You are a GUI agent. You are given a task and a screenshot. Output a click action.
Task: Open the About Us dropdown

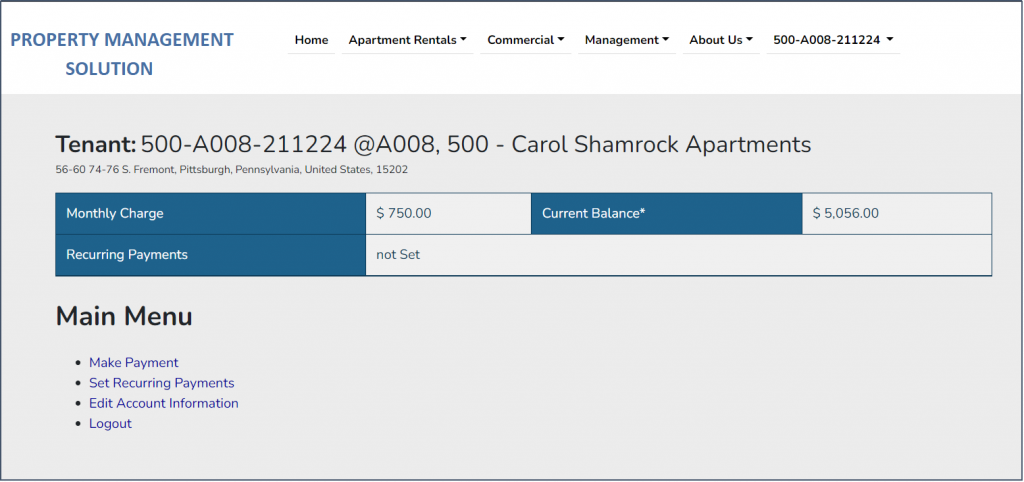[720, 40]
